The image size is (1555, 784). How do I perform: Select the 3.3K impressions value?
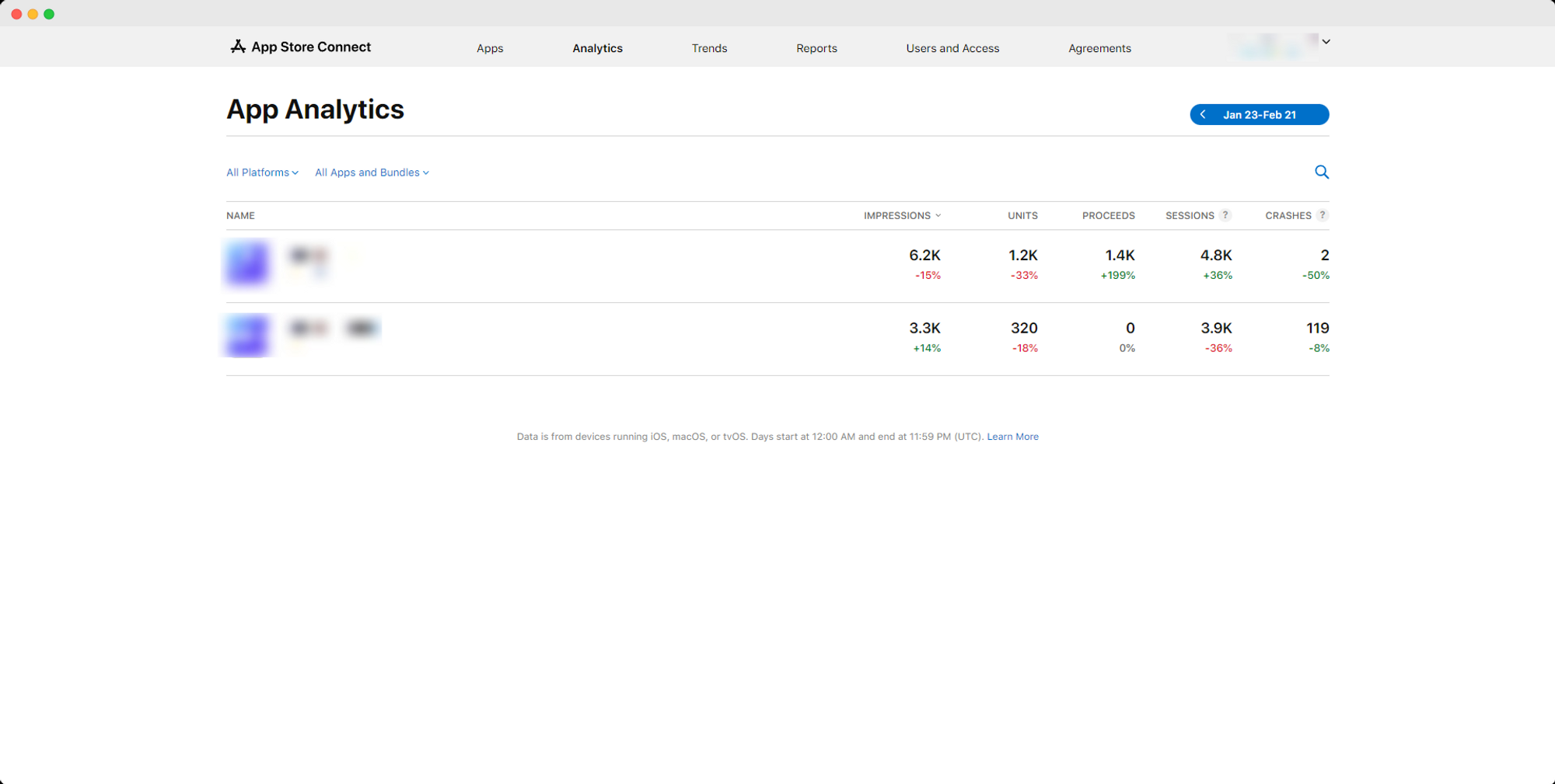click(924, 328)
